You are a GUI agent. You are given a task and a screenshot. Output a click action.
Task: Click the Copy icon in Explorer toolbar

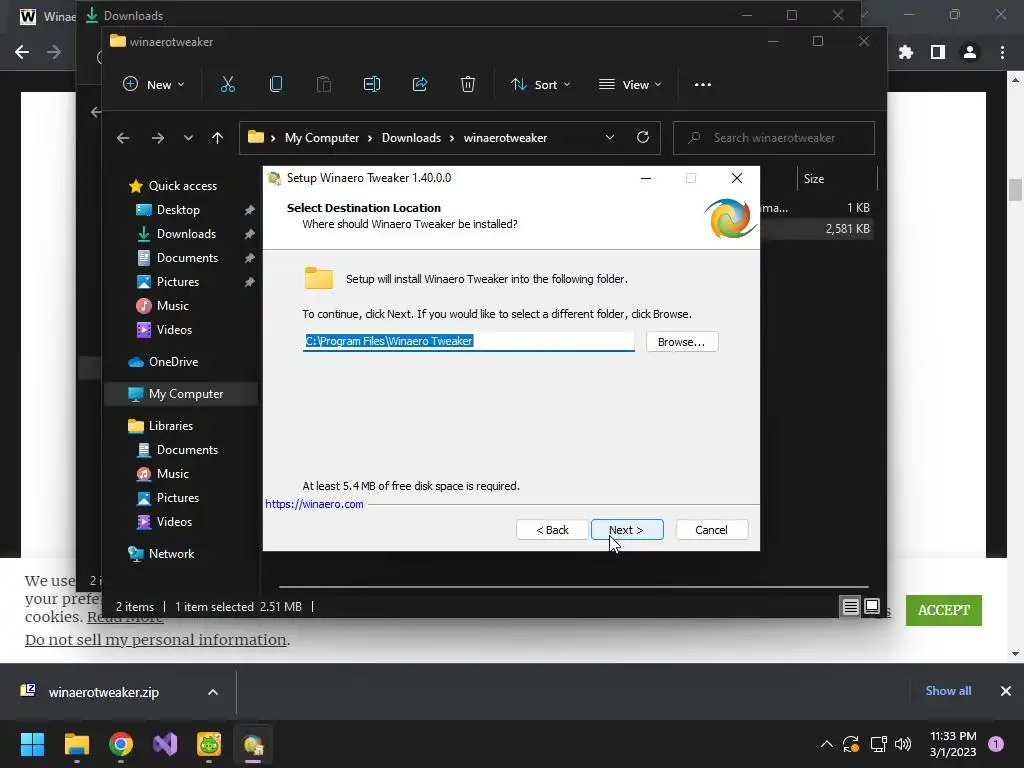pyautogui.click(x=276, y=84)
